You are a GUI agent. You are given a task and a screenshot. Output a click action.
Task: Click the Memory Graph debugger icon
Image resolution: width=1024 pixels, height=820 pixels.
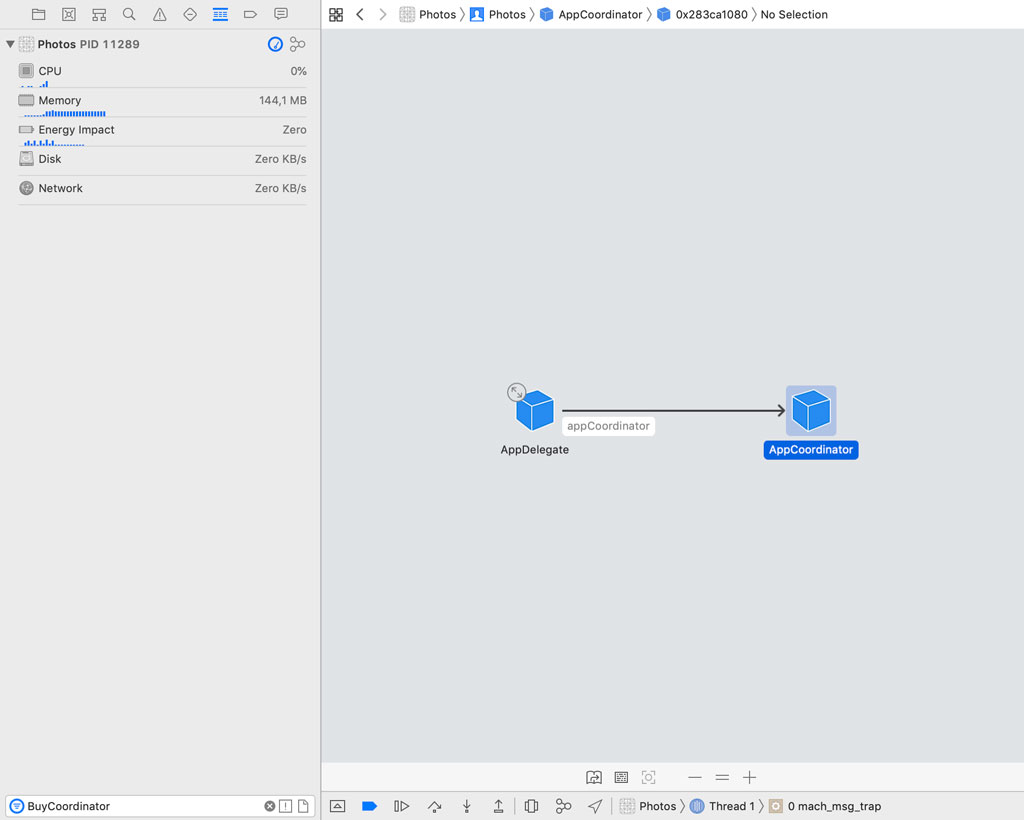563,806
